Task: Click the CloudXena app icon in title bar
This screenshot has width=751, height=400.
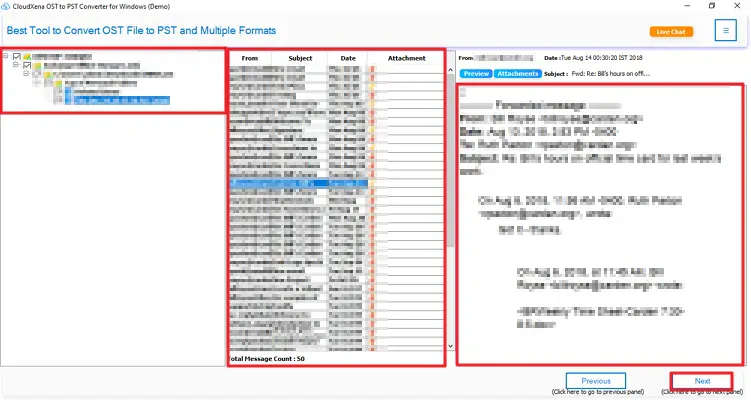Action: (6, 6)
